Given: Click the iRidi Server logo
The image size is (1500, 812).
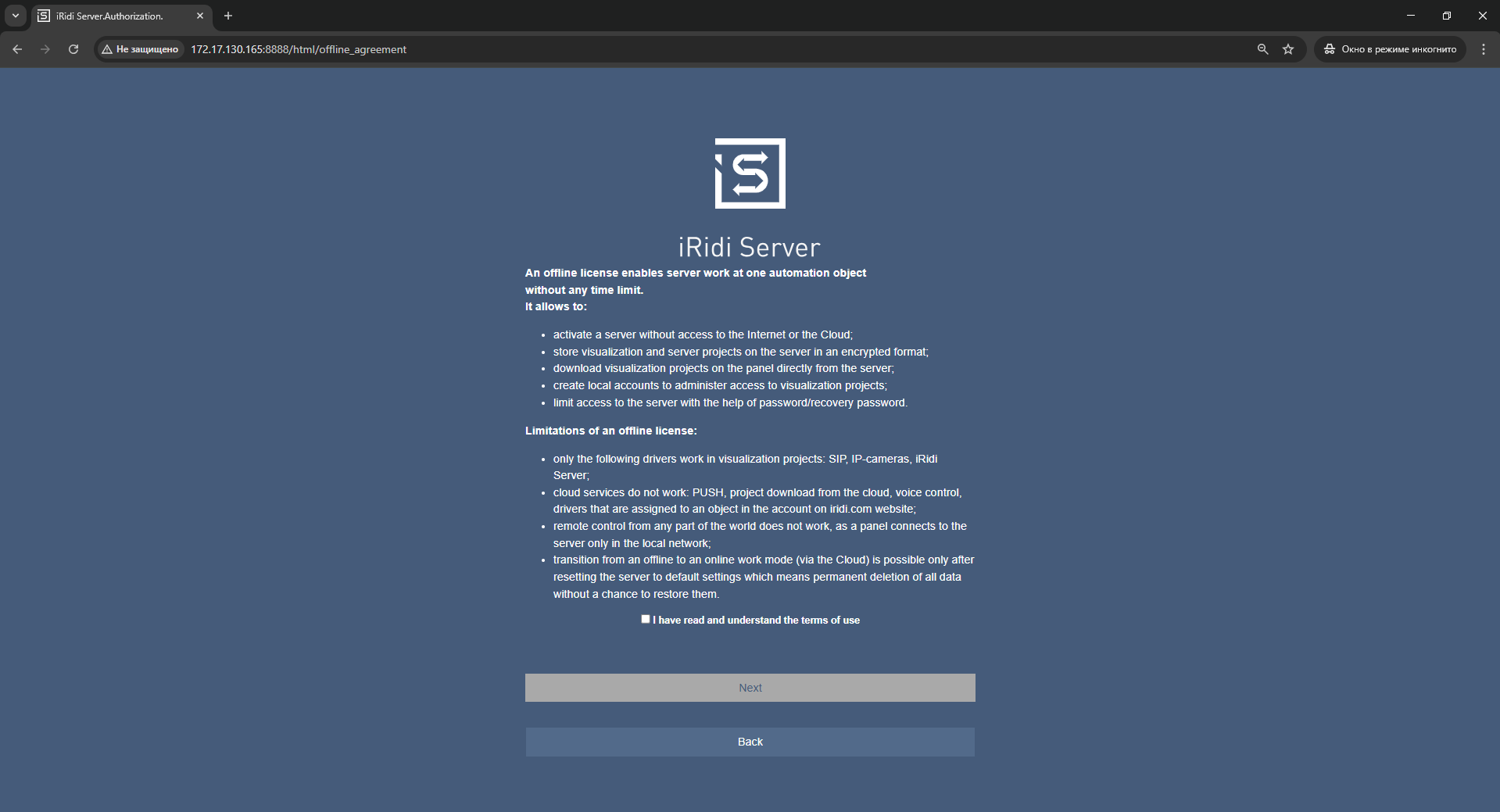Looking at the screenshot, I should click(750, 173).
